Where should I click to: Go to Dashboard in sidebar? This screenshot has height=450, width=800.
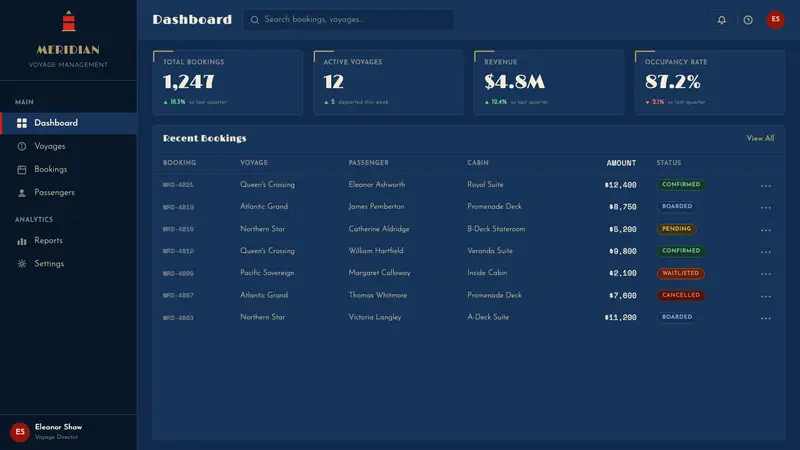tap(69, 123)
